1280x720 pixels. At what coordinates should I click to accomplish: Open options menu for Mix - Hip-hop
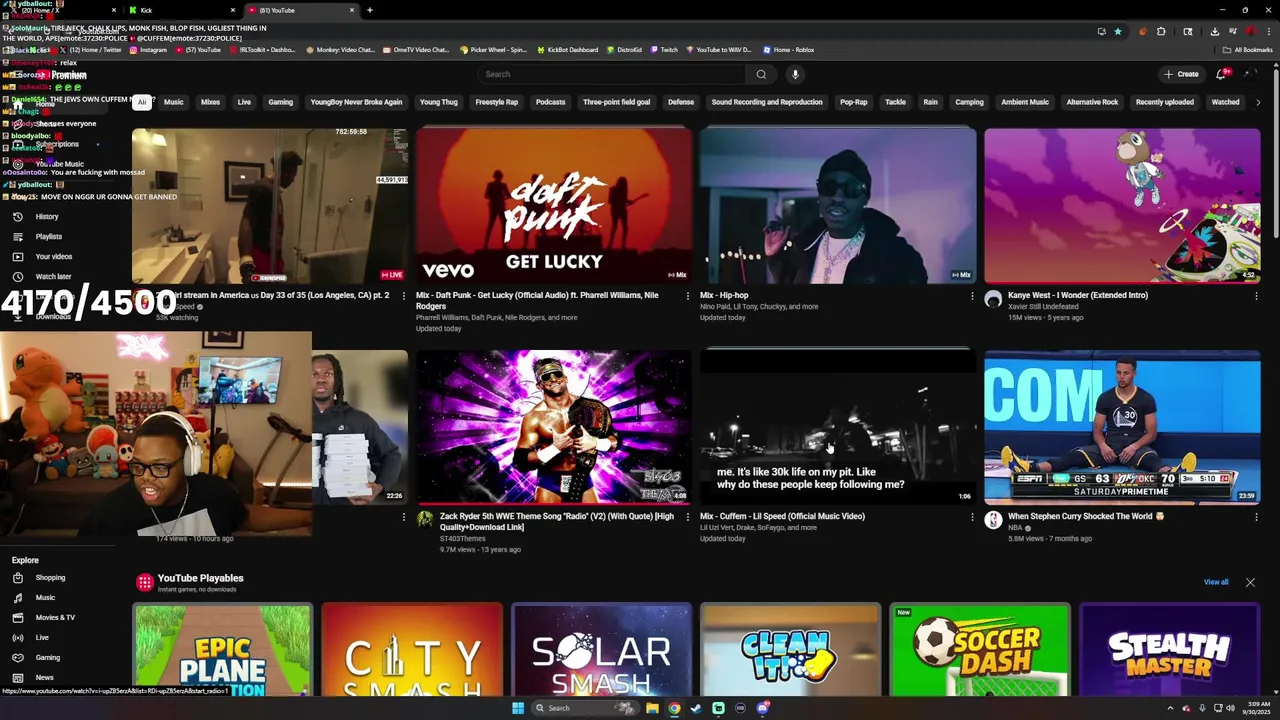pyautogui.click(x=972, y=296)
